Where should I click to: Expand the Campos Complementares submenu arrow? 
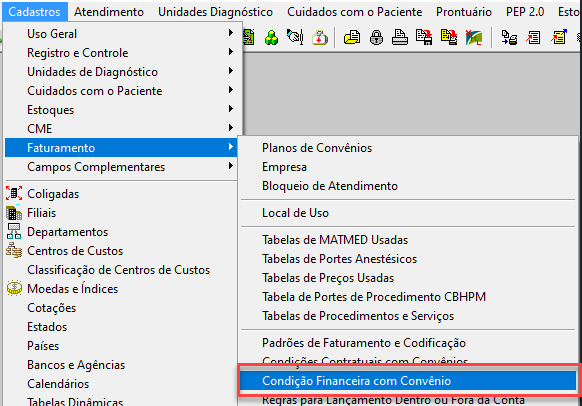pyautogui.click(x=231, y=166)
